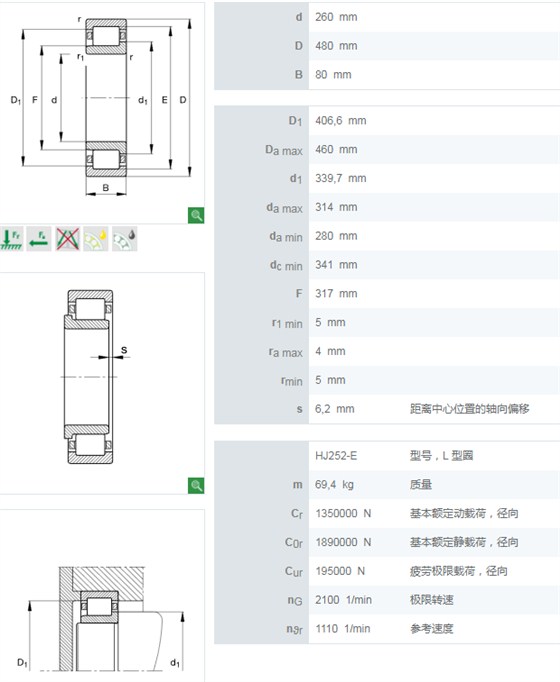The height and width of the screenshot is (682, 560).
Task: Click the 质量 description text
Action: coord(420,485)
